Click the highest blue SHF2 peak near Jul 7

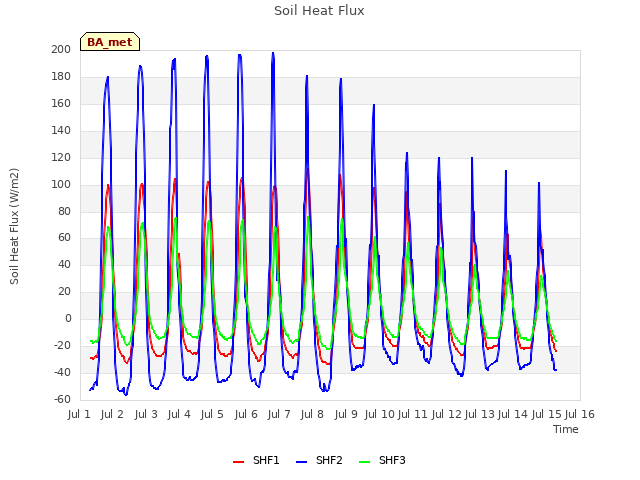pos(273,53)
